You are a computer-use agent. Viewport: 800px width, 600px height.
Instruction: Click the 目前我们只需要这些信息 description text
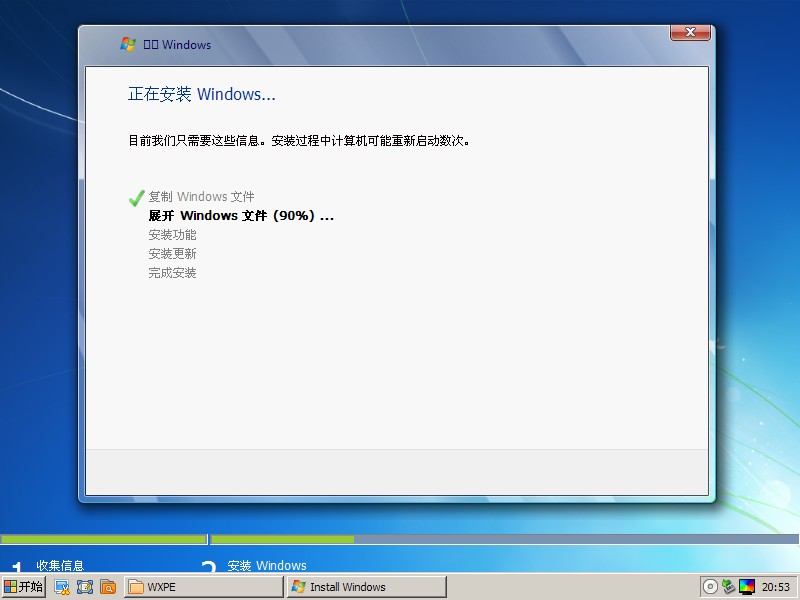[x=298, y=141]
